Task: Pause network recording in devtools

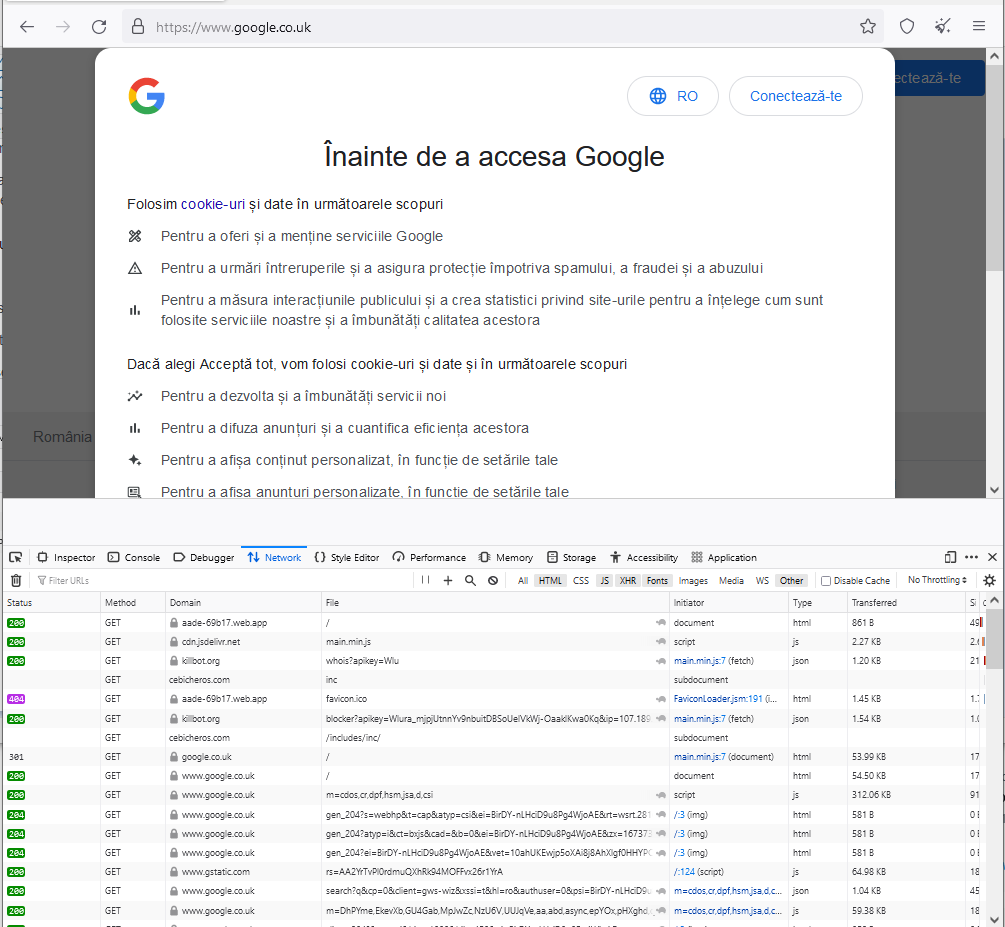Action: pyautogui.click(x=426, y=580)
